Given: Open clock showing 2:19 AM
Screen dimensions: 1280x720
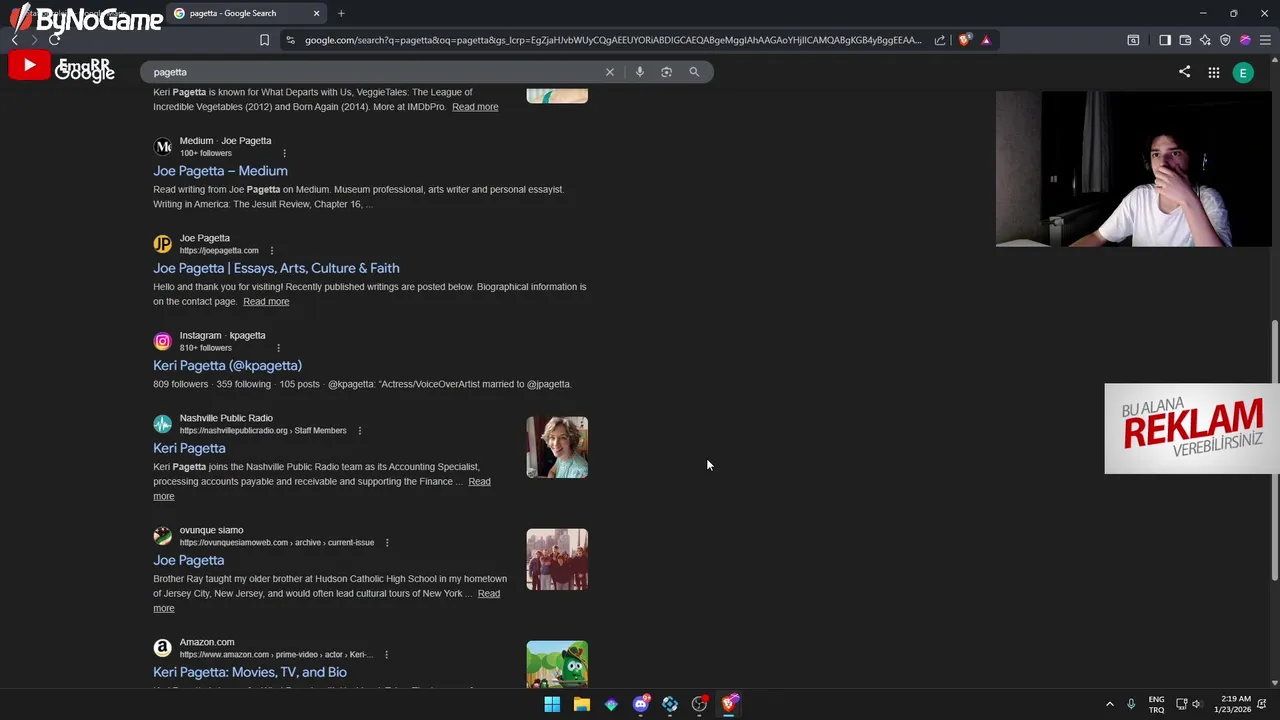Looking at the screenshot, I should click(x=1233, y=704).
